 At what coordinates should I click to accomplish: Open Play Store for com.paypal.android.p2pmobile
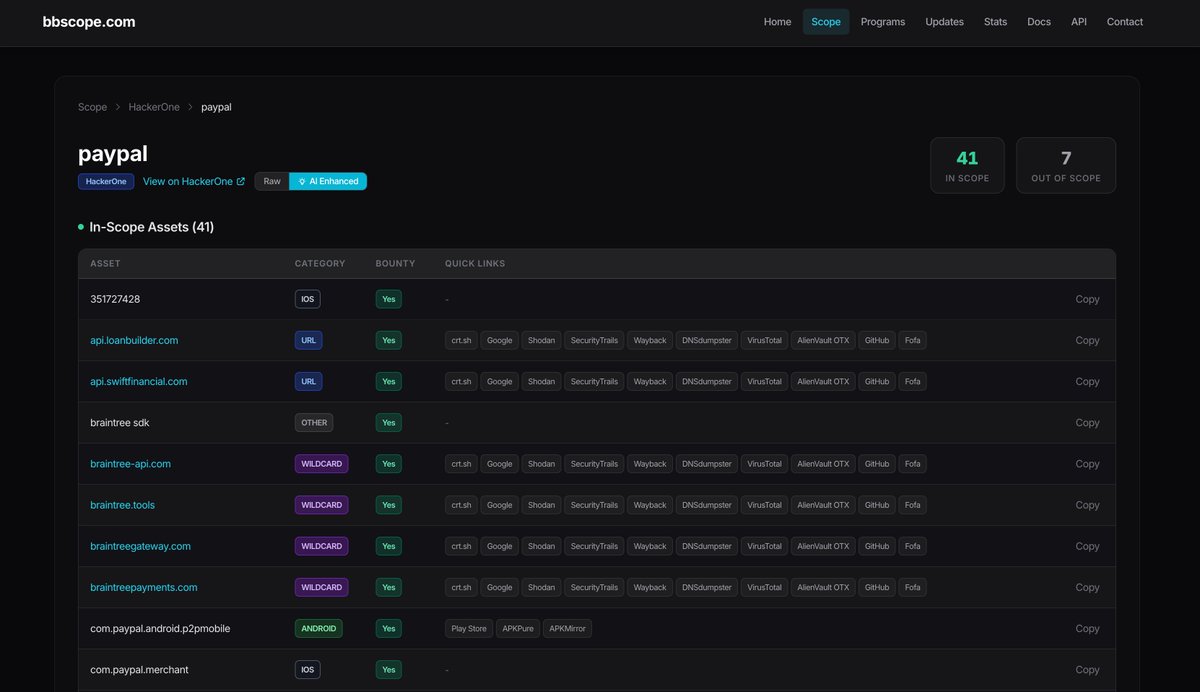tap(469, 628)
